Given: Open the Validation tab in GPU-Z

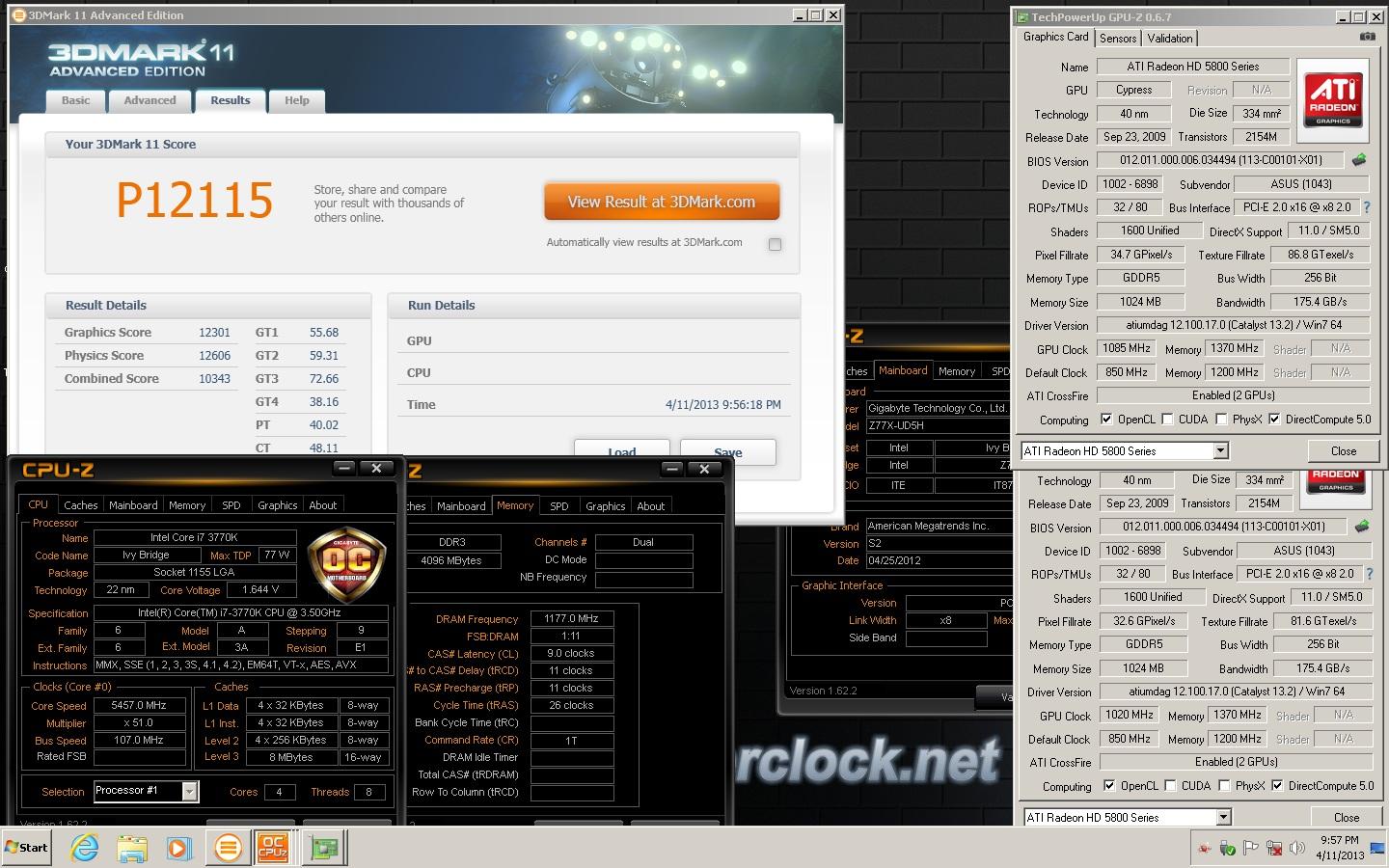Looking at the screenshot, I should tap(1170, 39).
